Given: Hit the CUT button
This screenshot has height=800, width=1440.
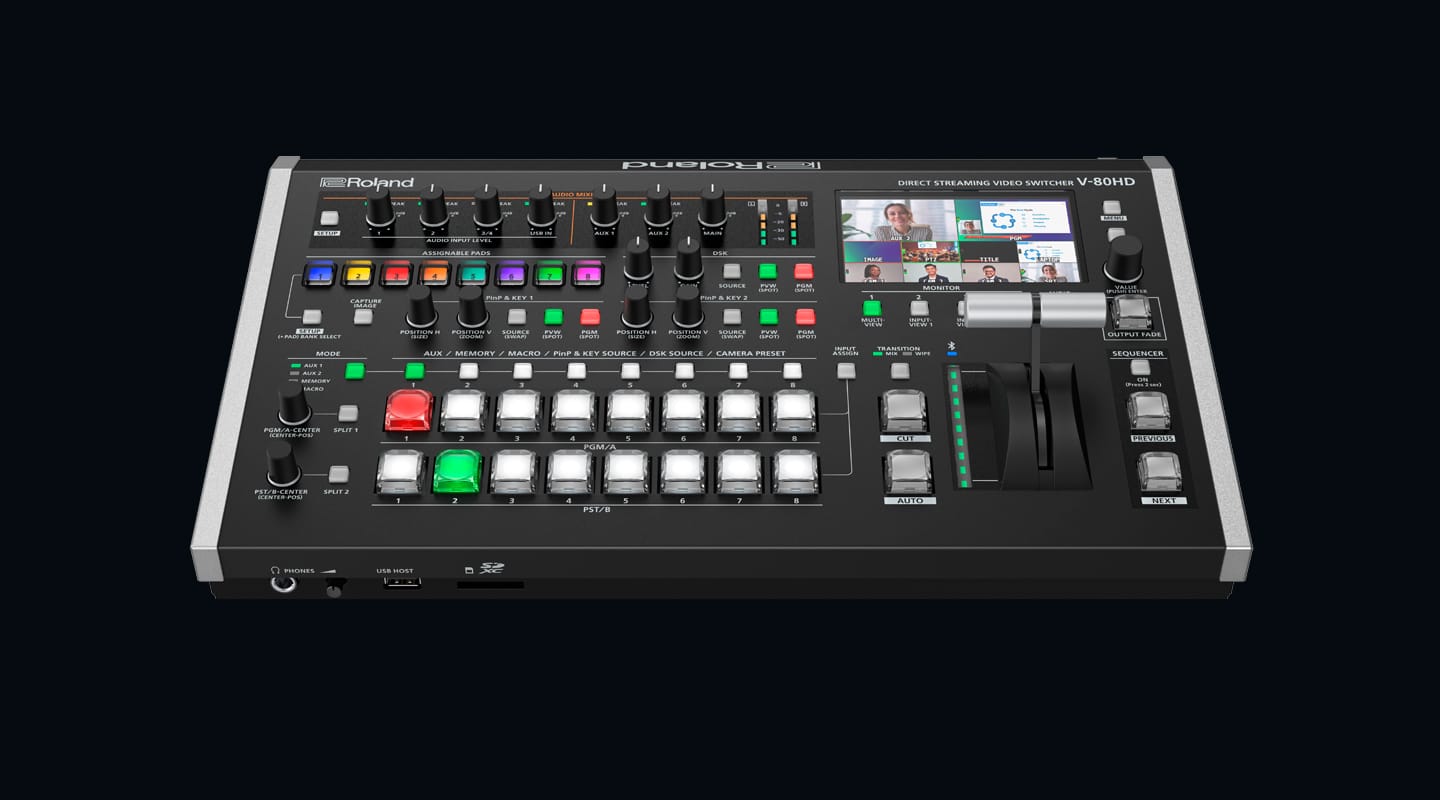Looking at the screenshot, I should tap(905, 410).
